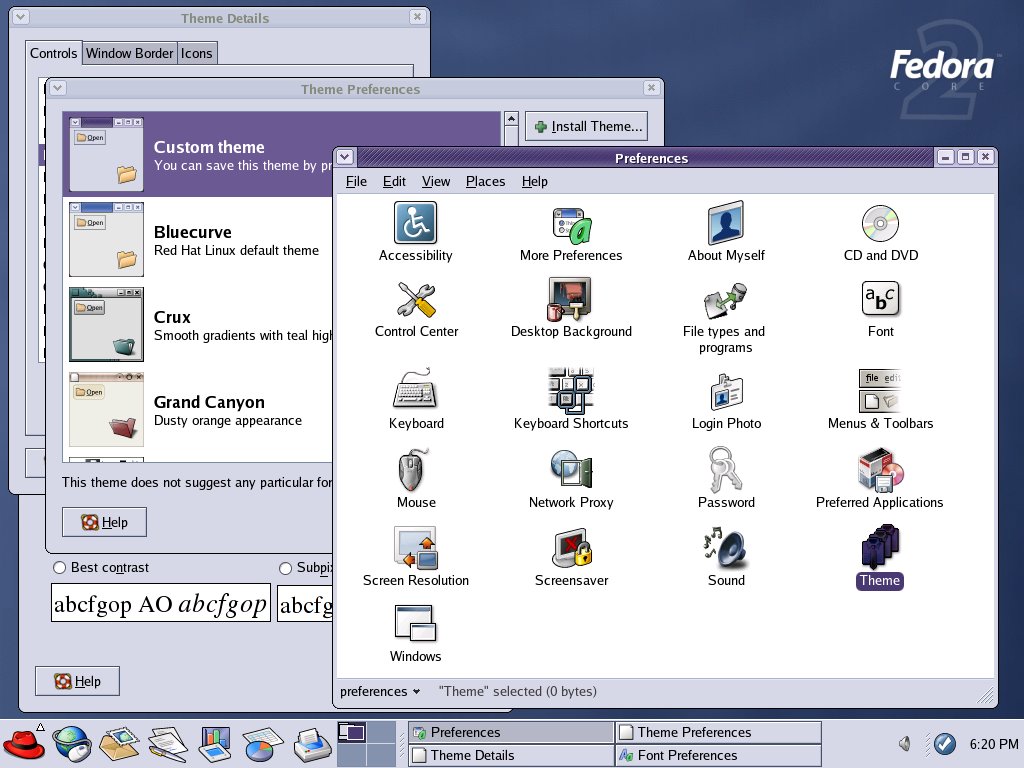Open Keyboard Shortcuts preferences
The height and width of the screenshot is (768, 1024).
pos(570,391)
